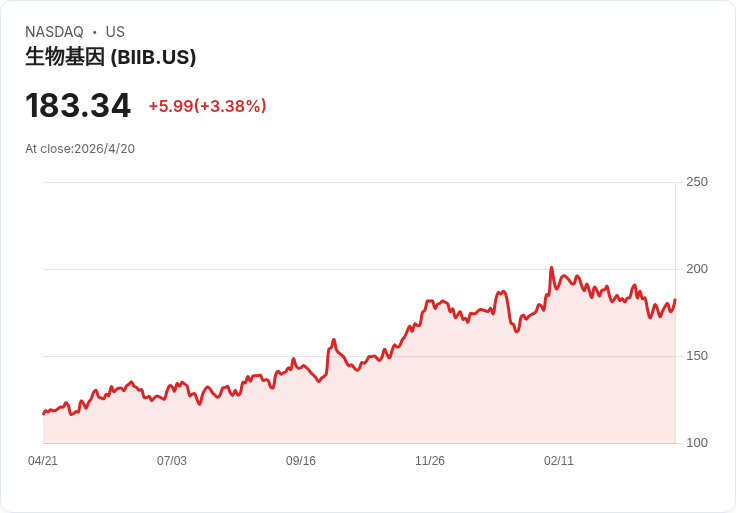Click the leftmost start of the price line

(x=44, y=413)
